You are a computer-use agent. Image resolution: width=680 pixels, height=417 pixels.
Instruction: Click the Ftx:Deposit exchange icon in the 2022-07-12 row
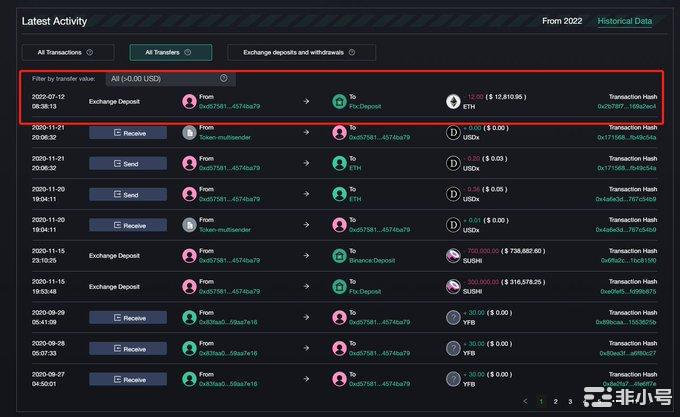click(339, 101)
